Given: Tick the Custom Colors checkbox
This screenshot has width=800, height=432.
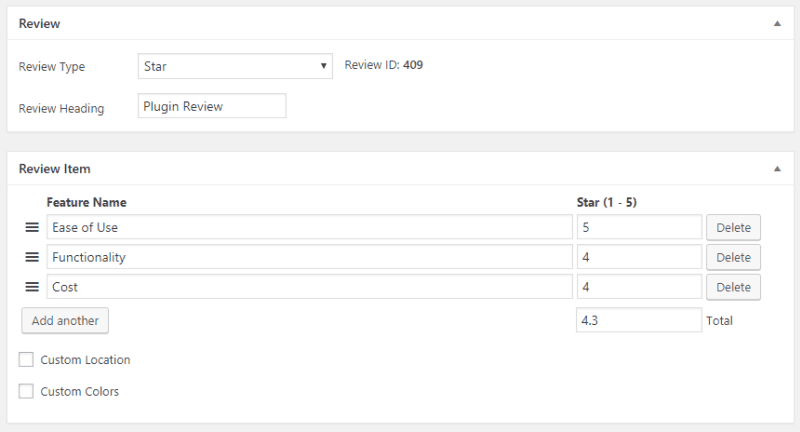Looking at the screenshot, I should pos(26,391).
